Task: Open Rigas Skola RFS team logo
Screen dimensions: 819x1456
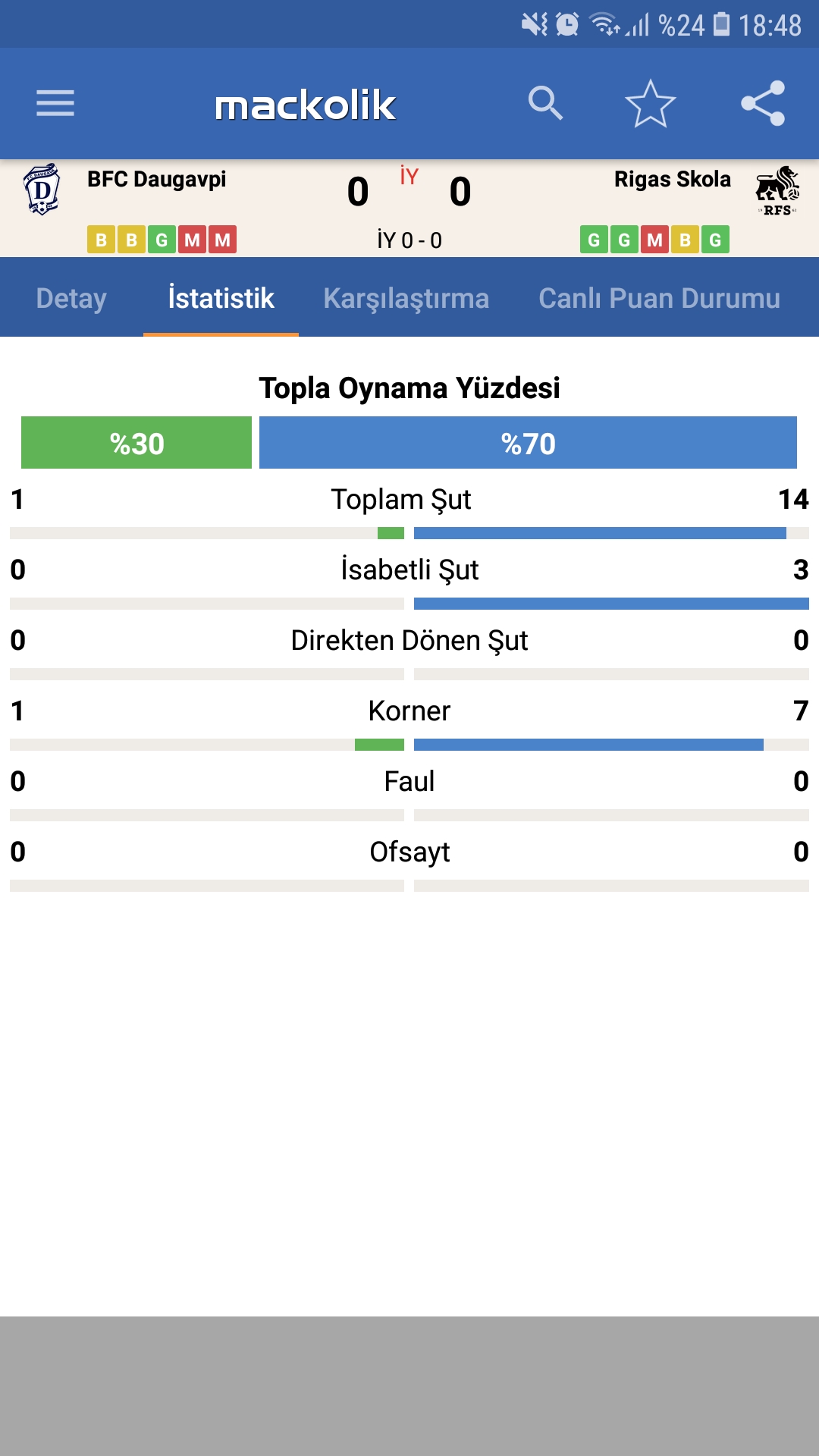Action: pyautogui.click(x=777, y=191)
